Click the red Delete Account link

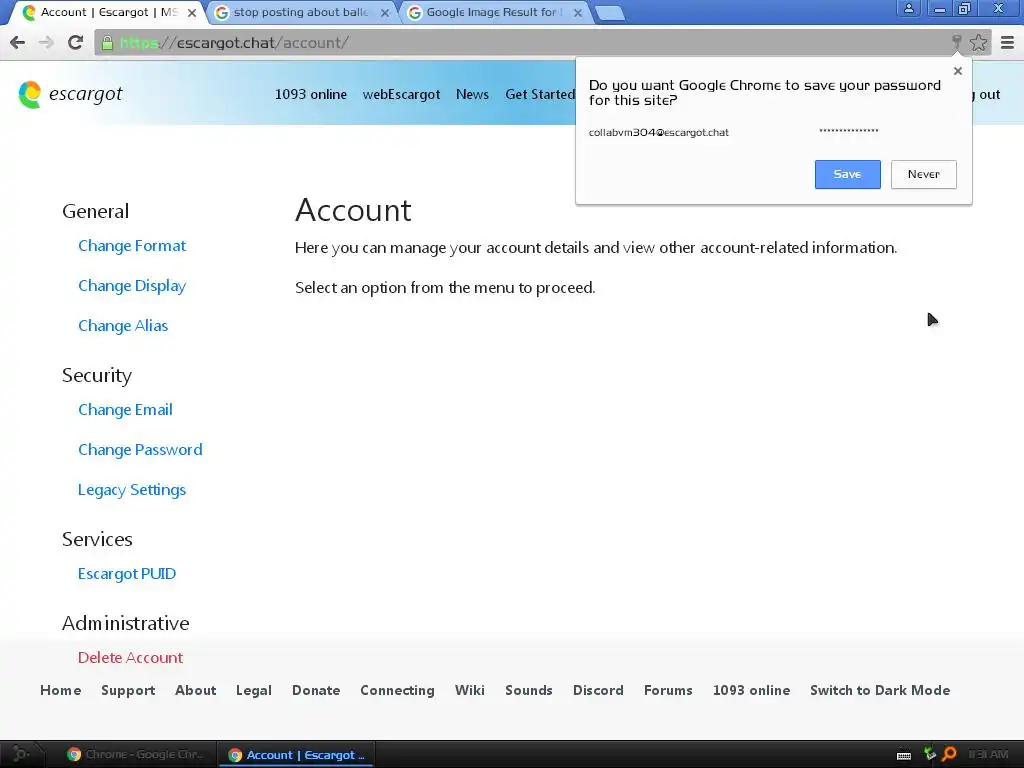tap(131, 658)
